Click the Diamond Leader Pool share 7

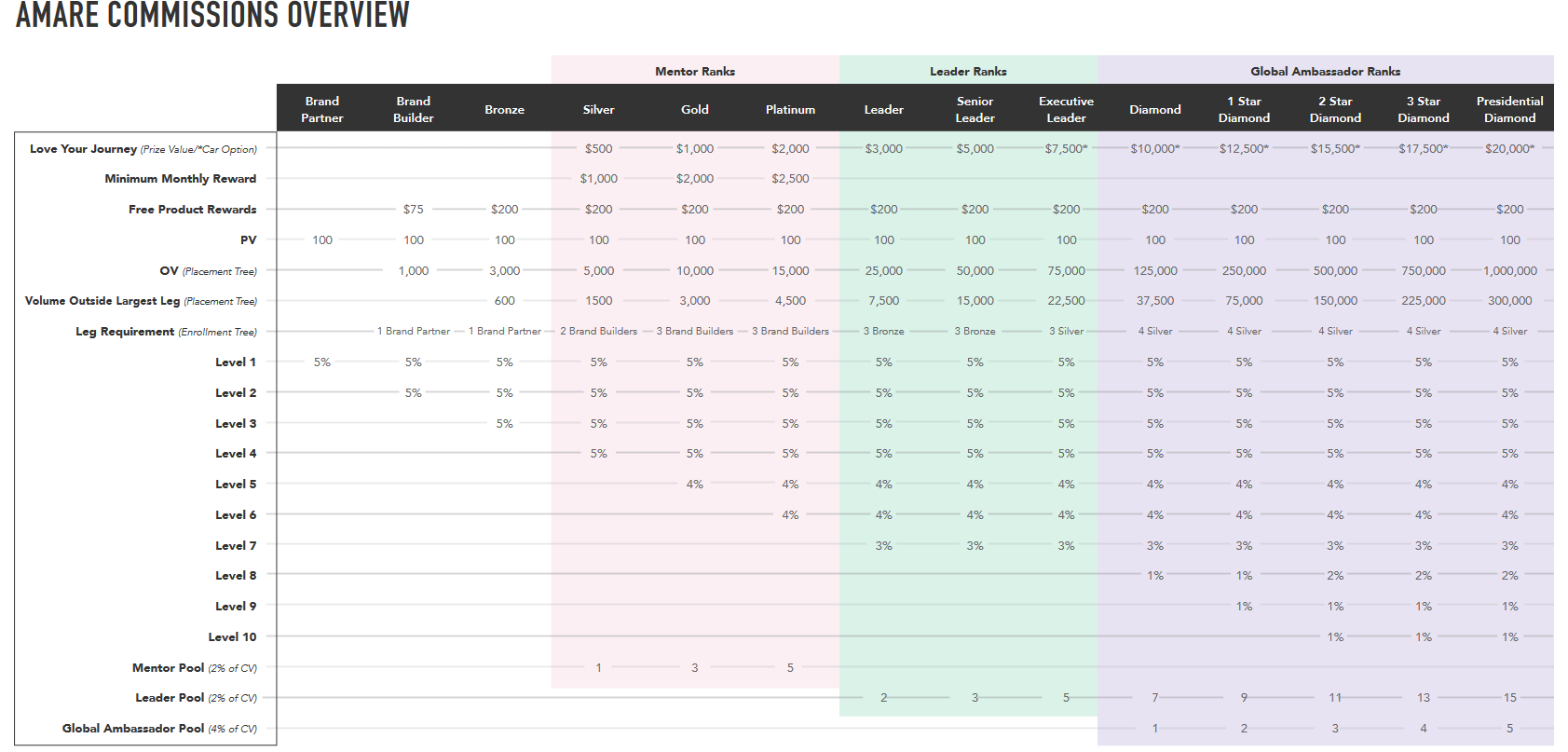pos(1155,698)
